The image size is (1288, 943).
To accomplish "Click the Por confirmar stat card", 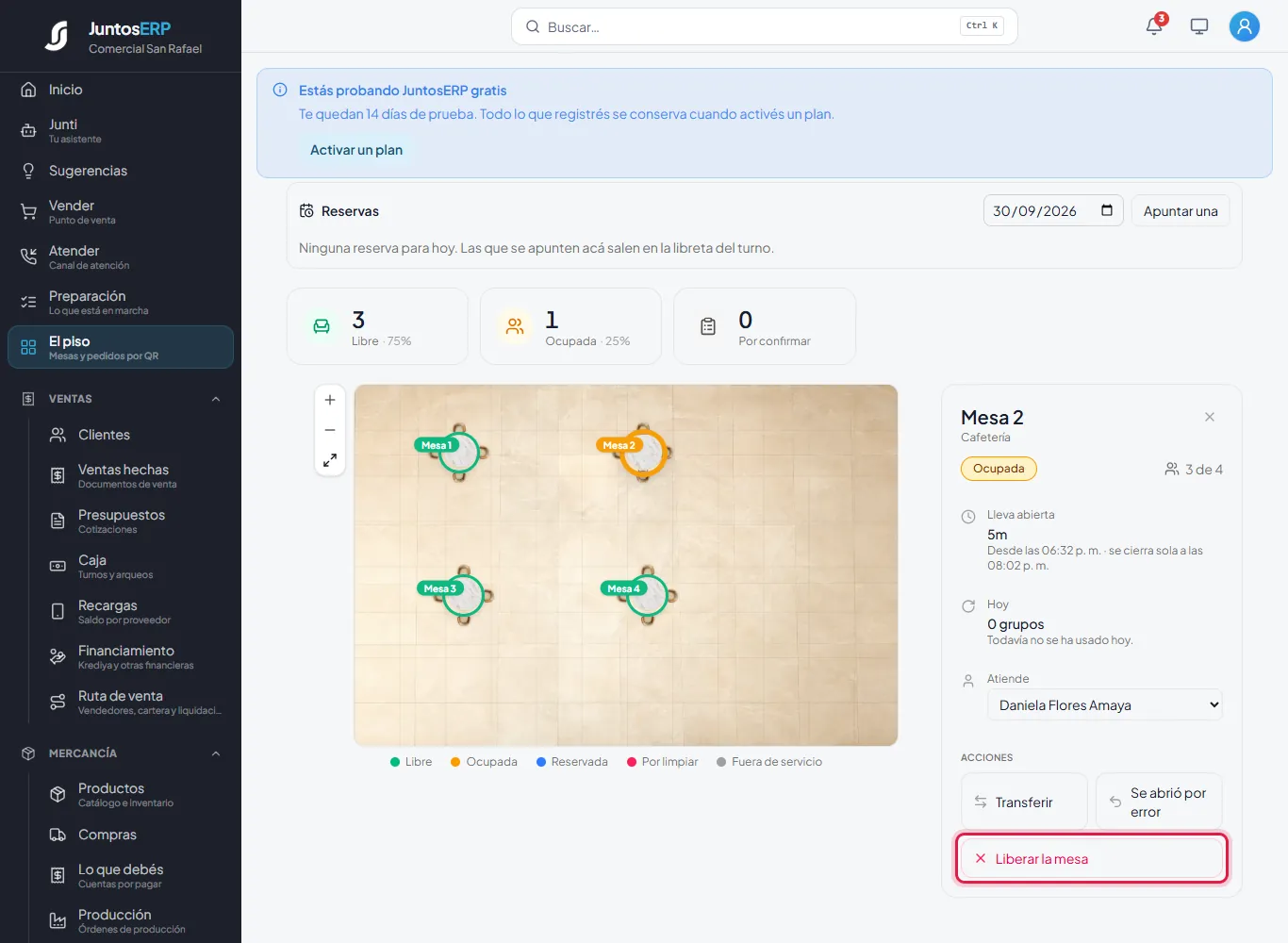I will coord(765,326).
